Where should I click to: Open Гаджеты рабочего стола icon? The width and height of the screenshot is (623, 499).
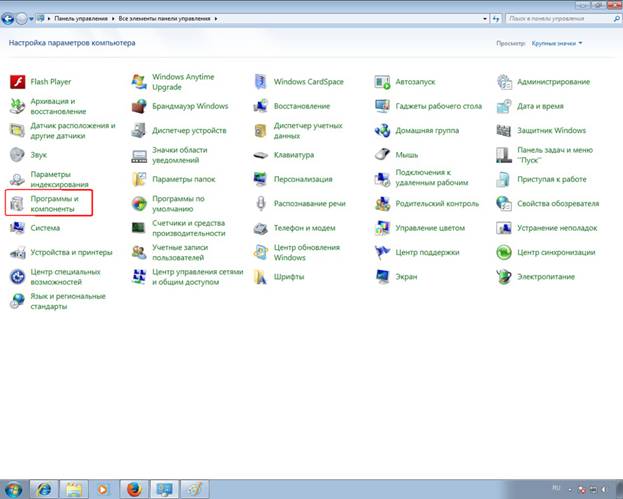click(x=382, y=106)
